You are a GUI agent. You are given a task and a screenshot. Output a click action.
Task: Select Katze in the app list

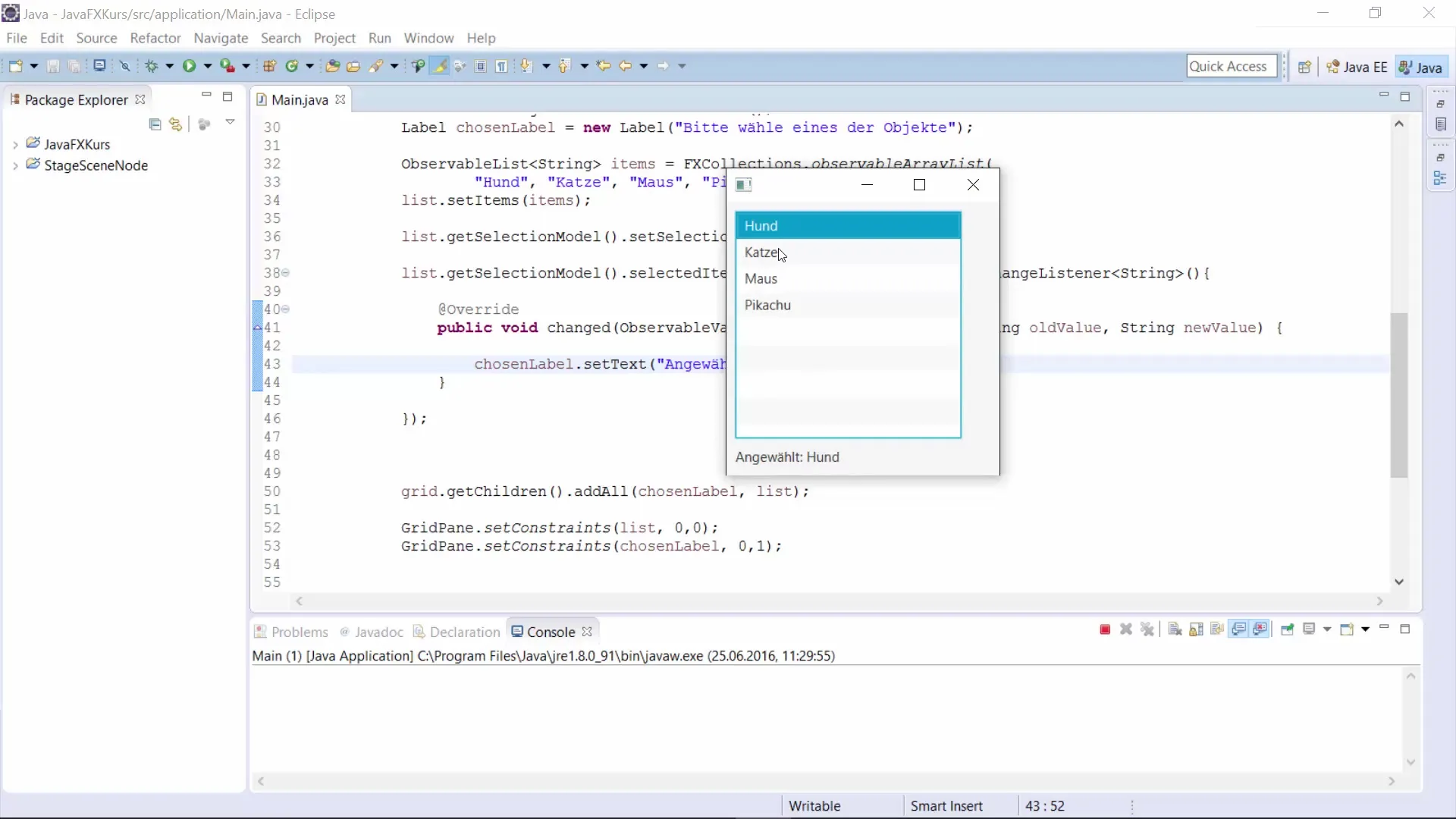pyautogui.click(x=848, y=253)
